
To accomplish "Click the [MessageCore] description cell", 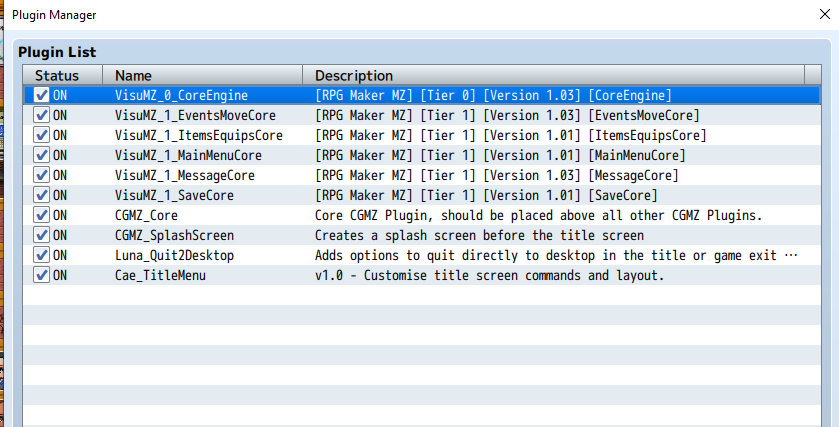I will (x=497, y=176).
